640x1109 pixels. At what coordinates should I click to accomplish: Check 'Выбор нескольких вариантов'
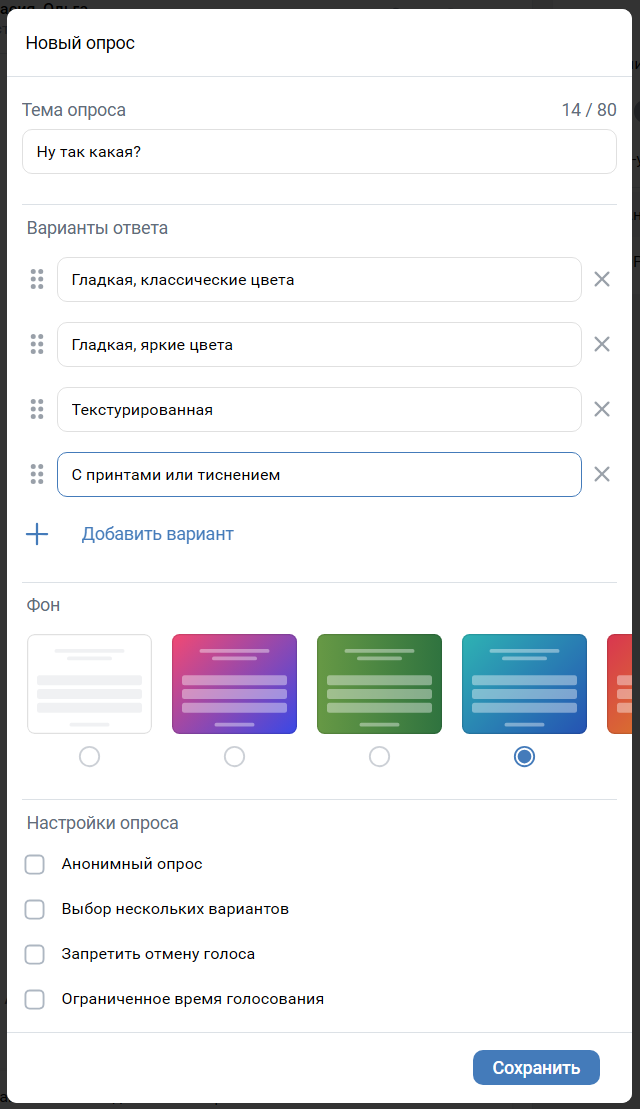coord(35,909)
